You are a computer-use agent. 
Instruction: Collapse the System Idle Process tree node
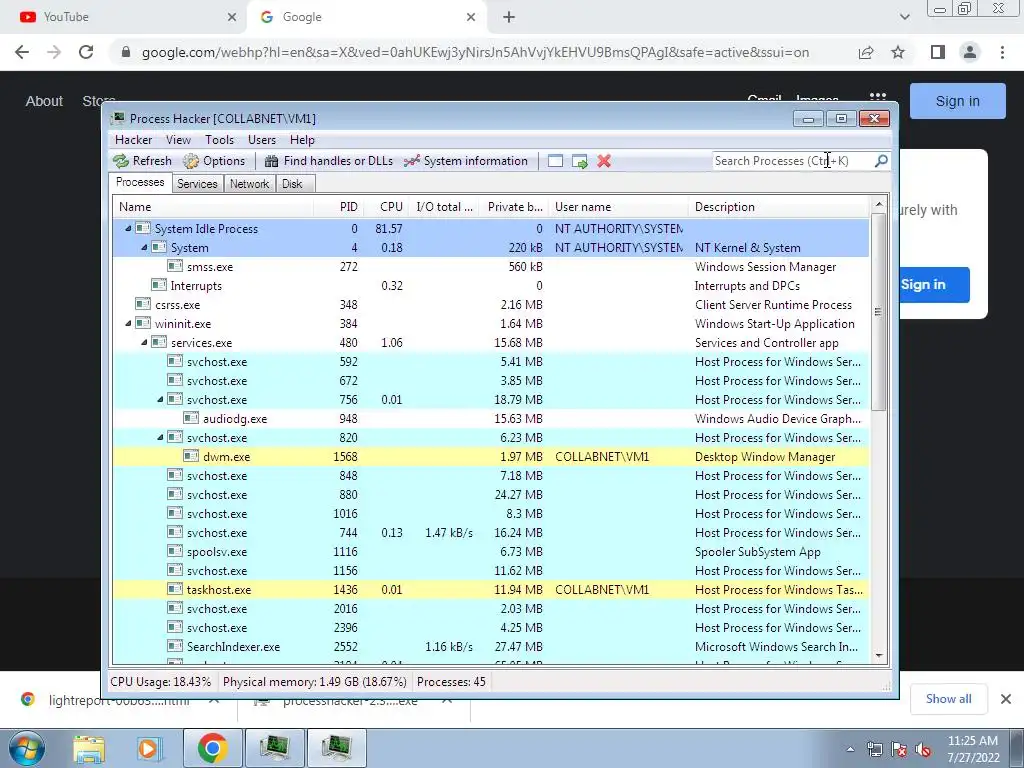coord(128,229)
